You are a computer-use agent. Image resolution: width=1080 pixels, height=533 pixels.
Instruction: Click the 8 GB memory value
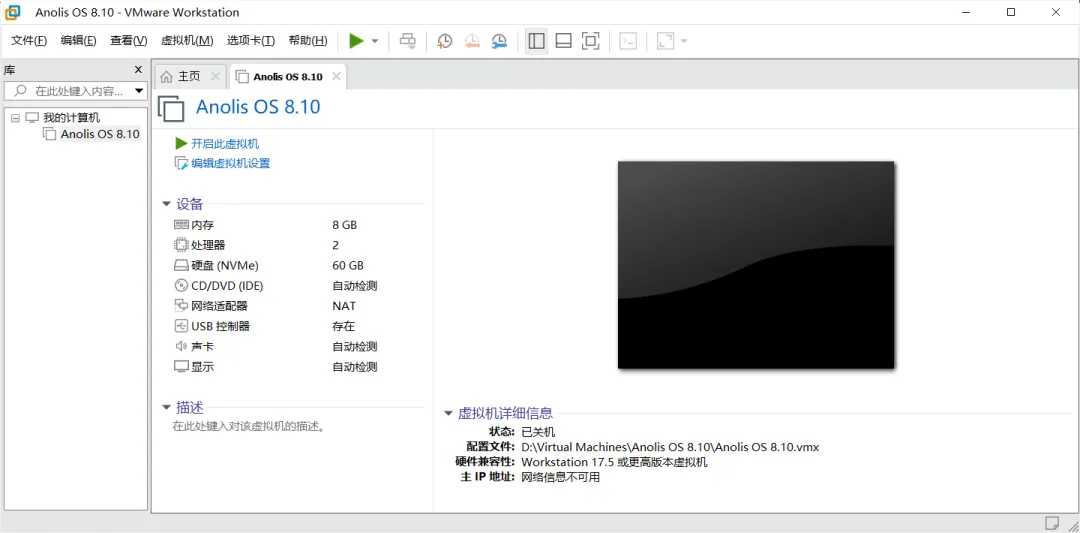point(344,224)
